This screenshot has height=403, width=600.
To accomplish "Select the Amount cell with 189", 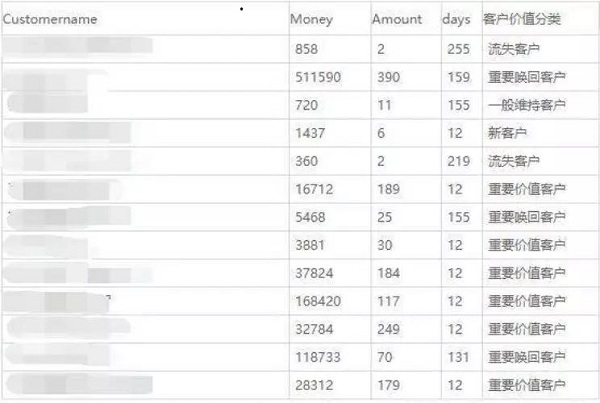I will 387,189.
